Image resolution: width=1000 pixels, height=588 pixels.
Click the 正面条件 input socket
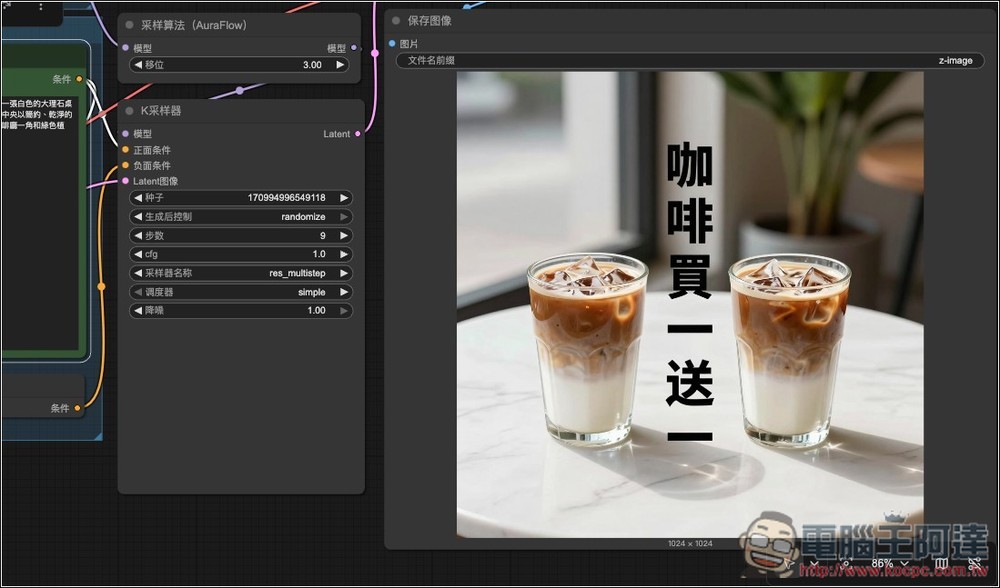click(x=125, y=150)
